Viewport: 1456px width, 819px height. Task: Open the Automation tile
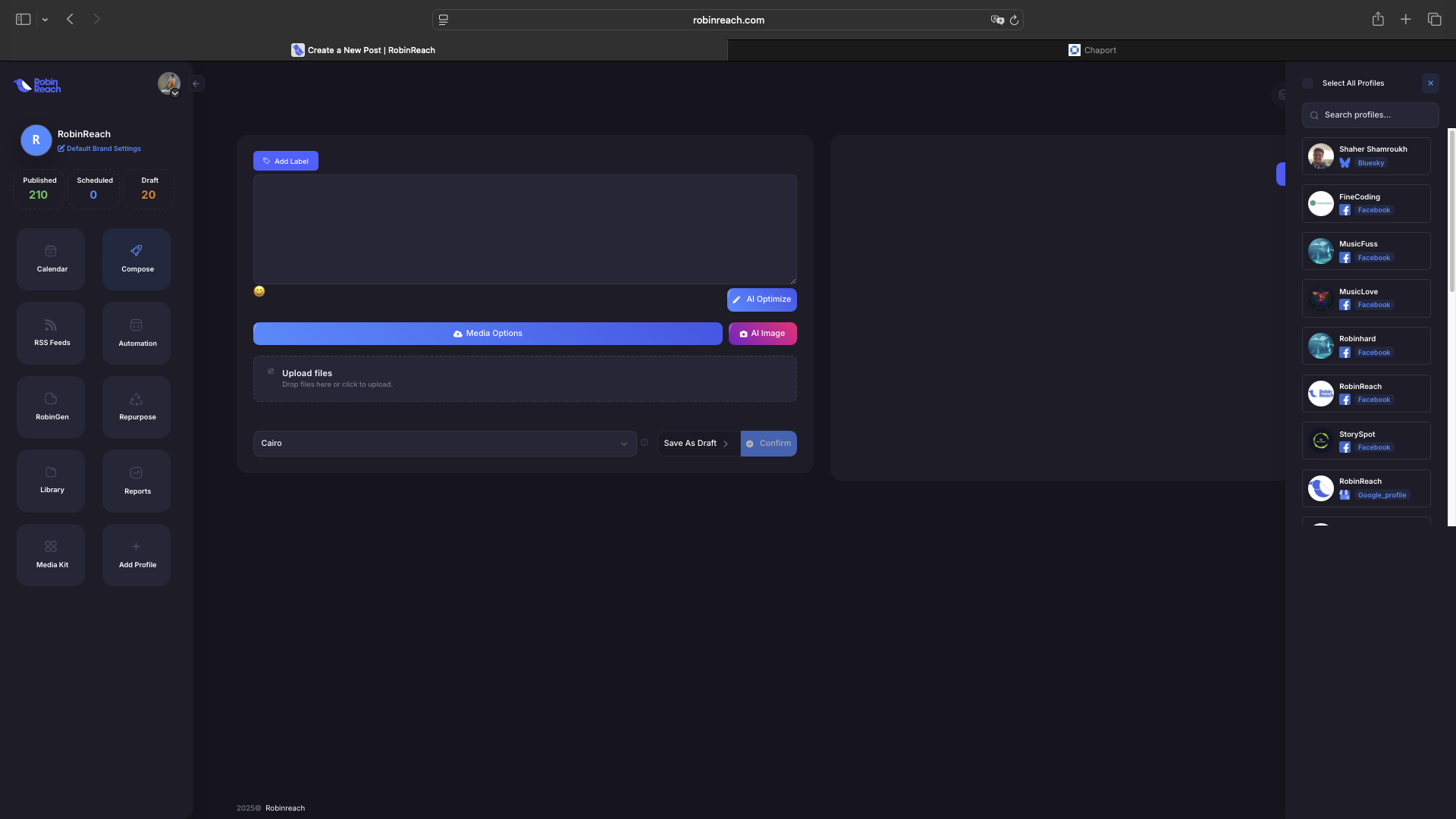coord(136,332)
